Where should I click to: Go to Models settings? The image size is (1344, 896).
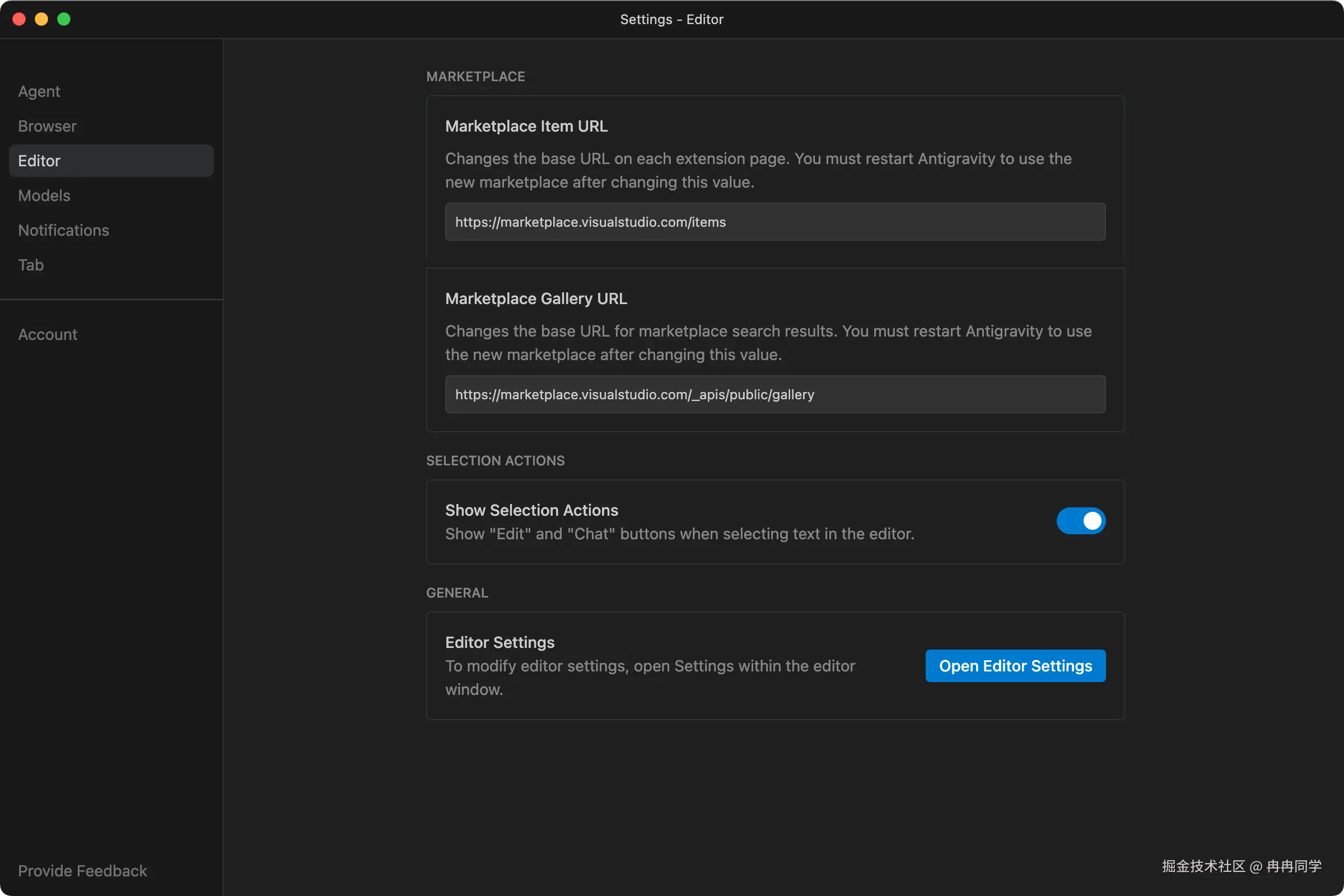(x=44, y=195)
